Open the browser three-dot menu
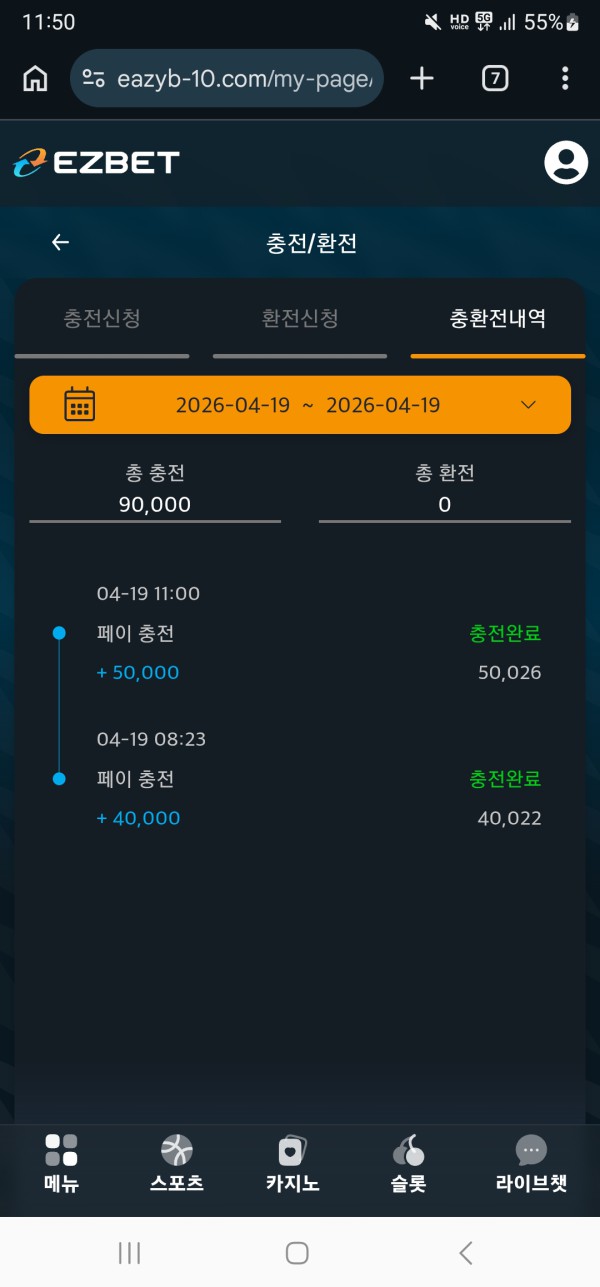 coord(565,79)
